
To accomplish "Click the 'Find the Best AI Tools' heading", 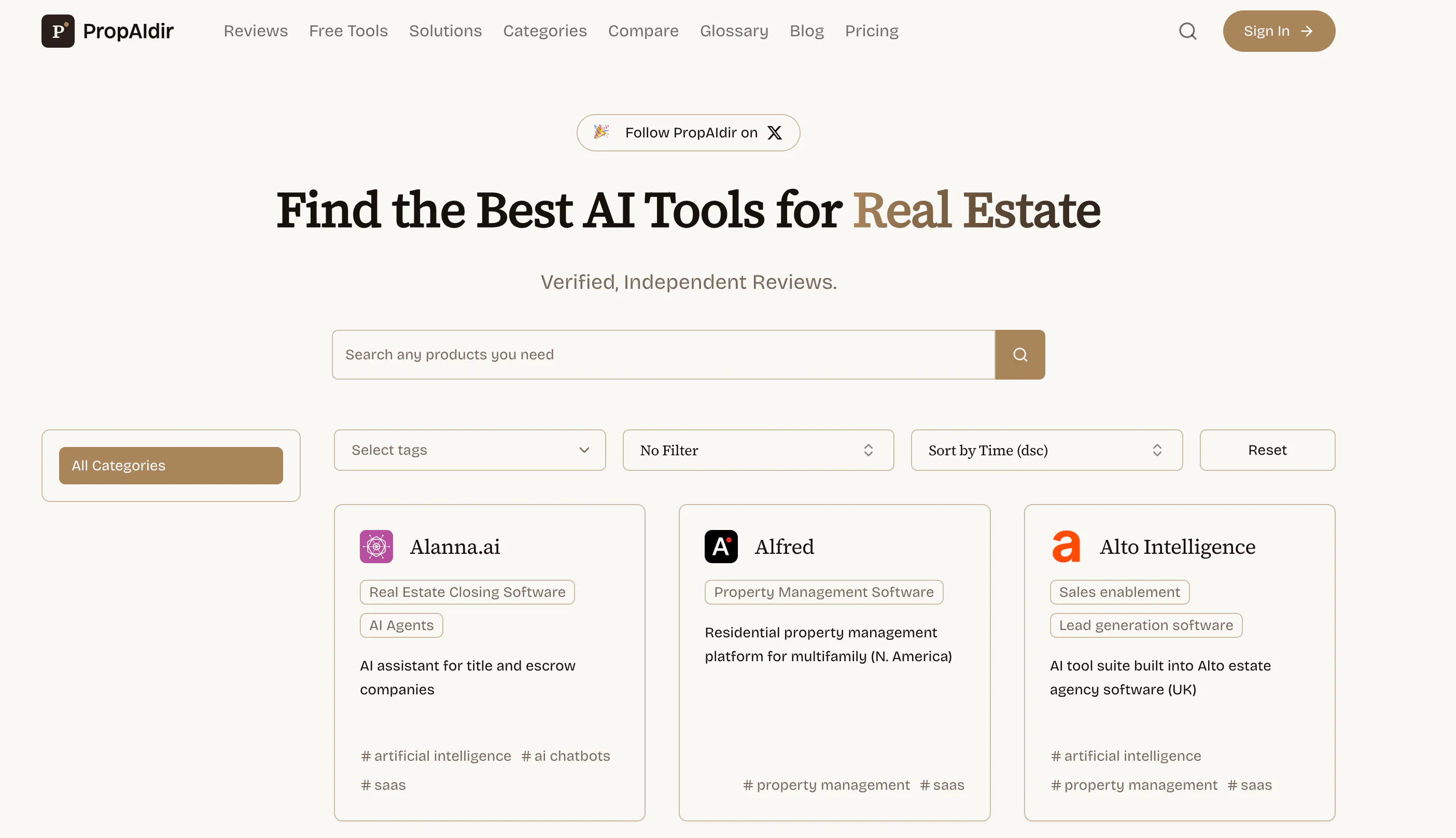I will point(688,210).
